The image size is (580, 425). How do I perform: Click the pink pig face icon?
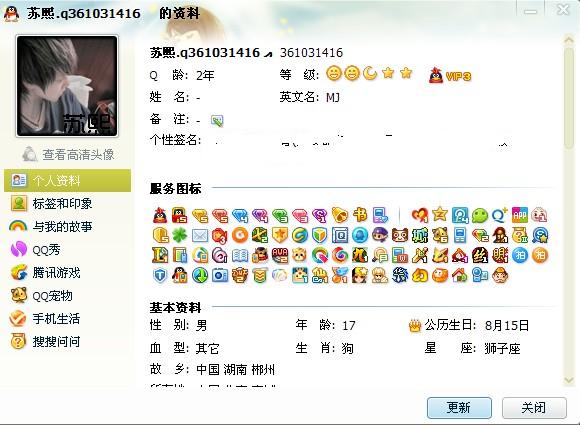(539, 215)
